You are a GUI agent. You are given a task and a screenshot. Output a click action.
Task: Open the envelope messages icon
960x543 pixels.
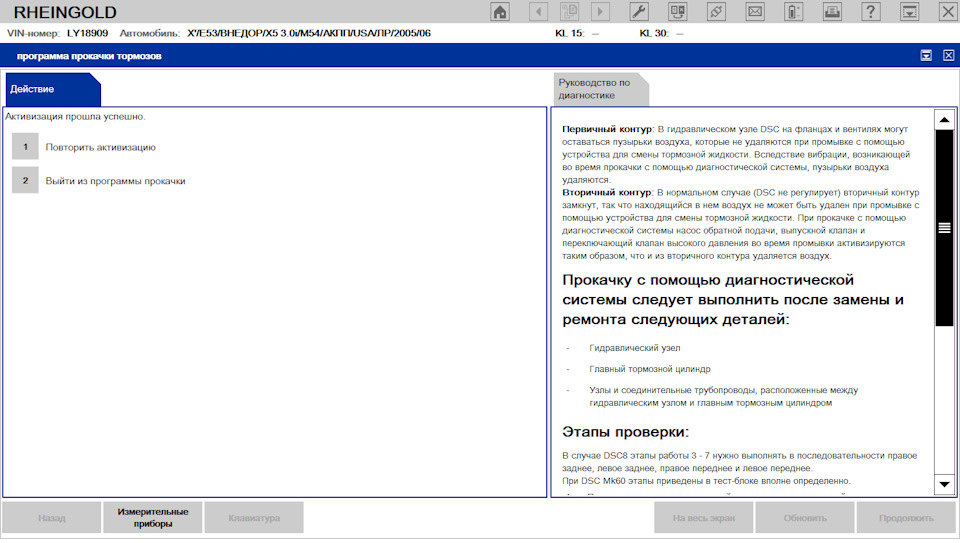pos(755,12)
